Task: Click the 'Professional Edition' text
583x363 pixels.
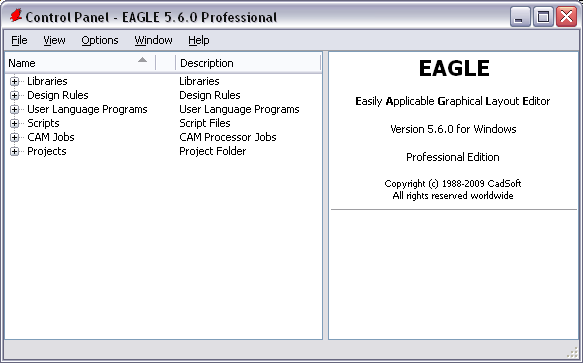Action: pyautogui.click(x=452, y=157)
